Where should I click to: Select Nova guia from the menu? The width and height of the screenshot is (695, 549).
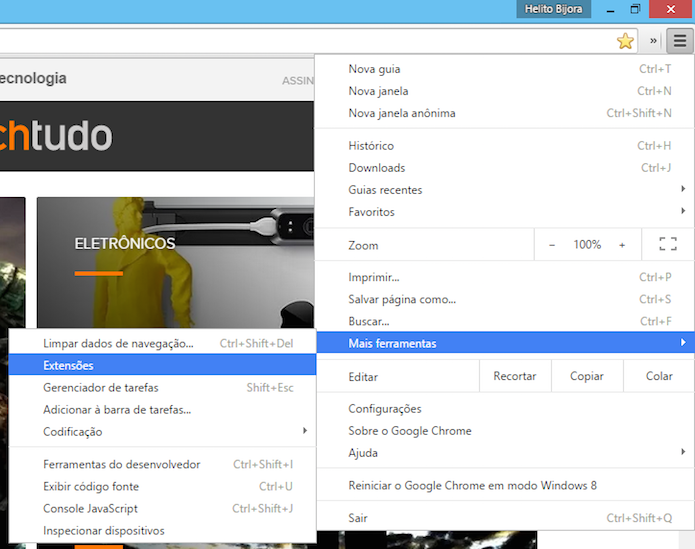[x=504, y=69]
